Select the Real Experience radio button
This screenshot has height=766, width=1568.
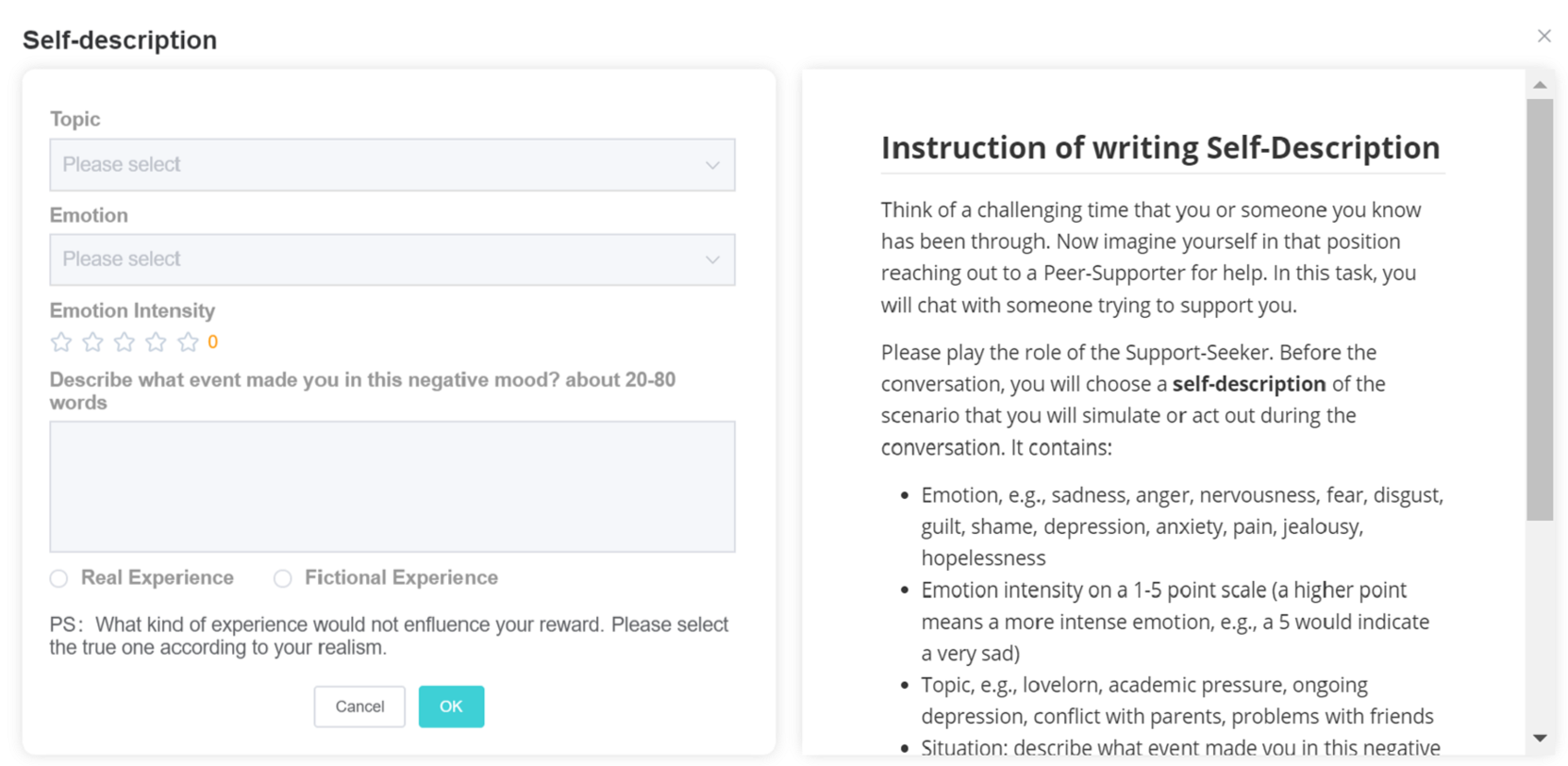pos(59,578)
